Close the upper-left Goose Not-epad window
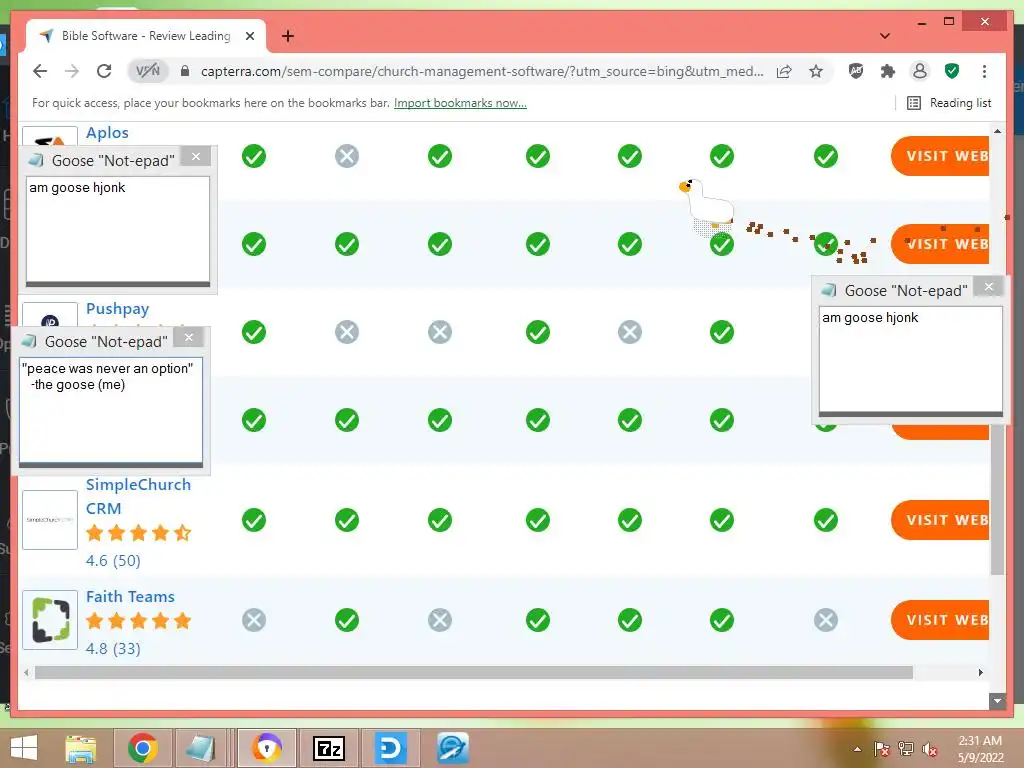Viewport: 1024px width, 768px height. coord(195,157)
